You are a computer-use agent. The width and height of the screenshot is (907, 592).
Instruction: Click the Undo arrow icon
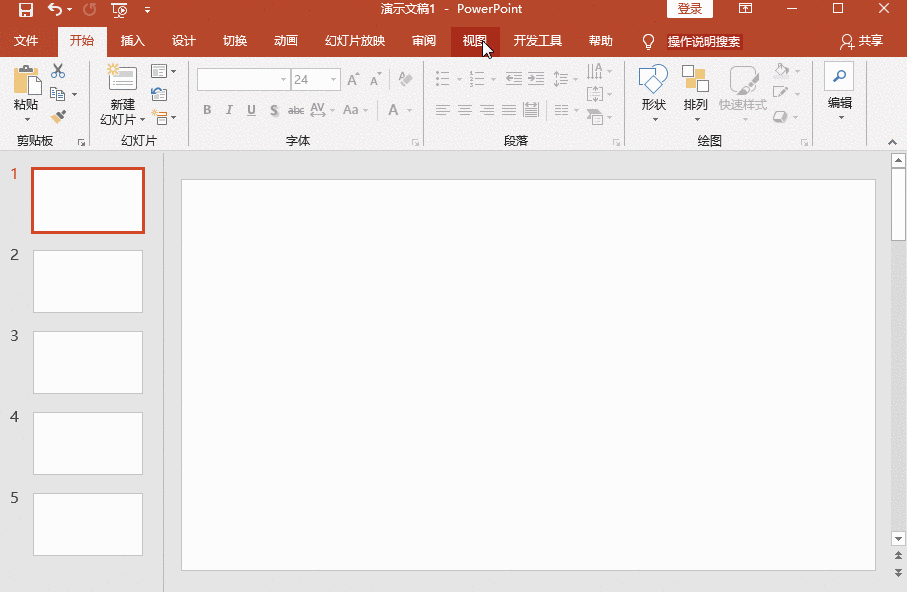[55, 10]
